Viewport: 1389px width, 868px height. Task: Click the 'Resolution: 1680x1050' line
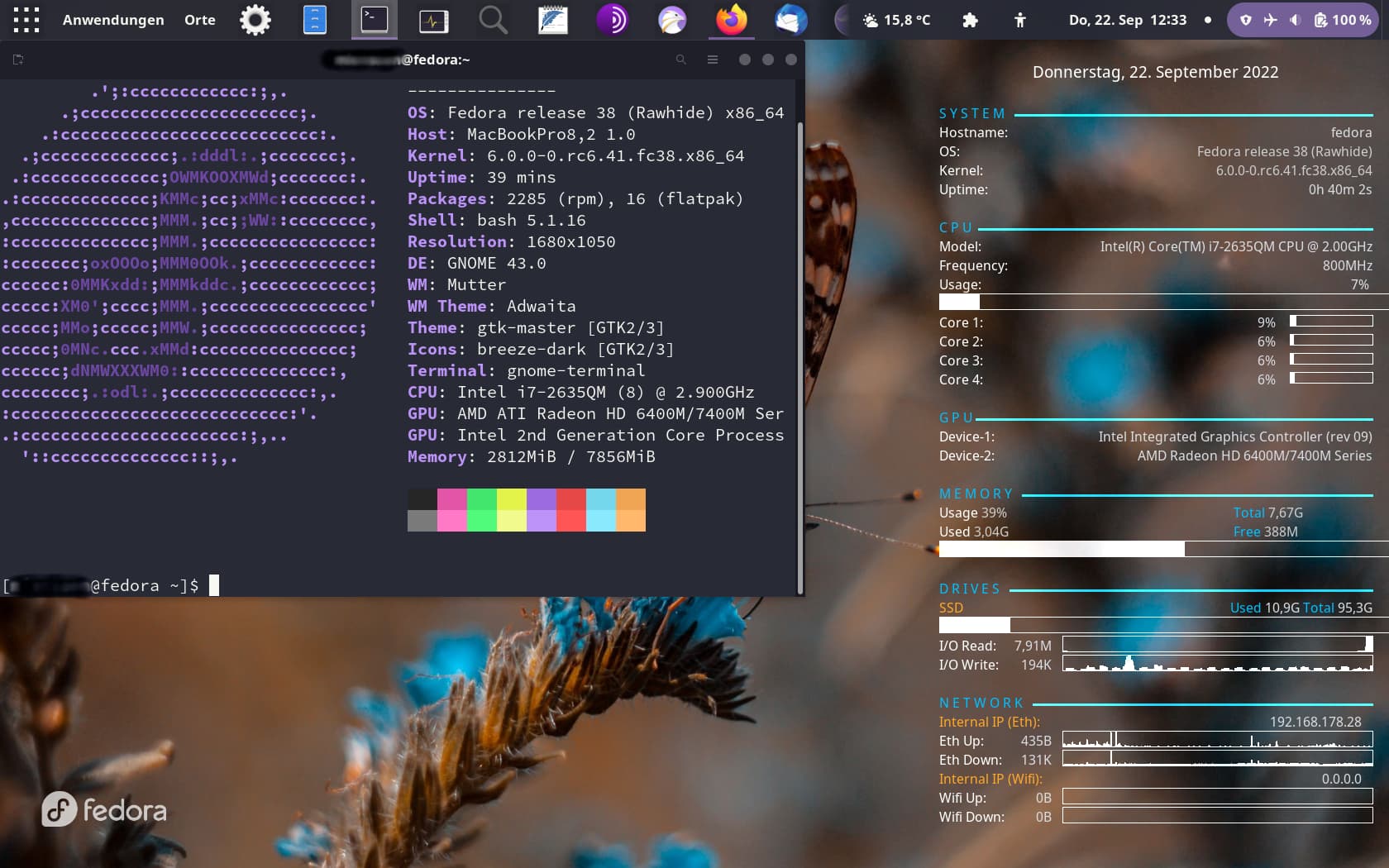511,241
